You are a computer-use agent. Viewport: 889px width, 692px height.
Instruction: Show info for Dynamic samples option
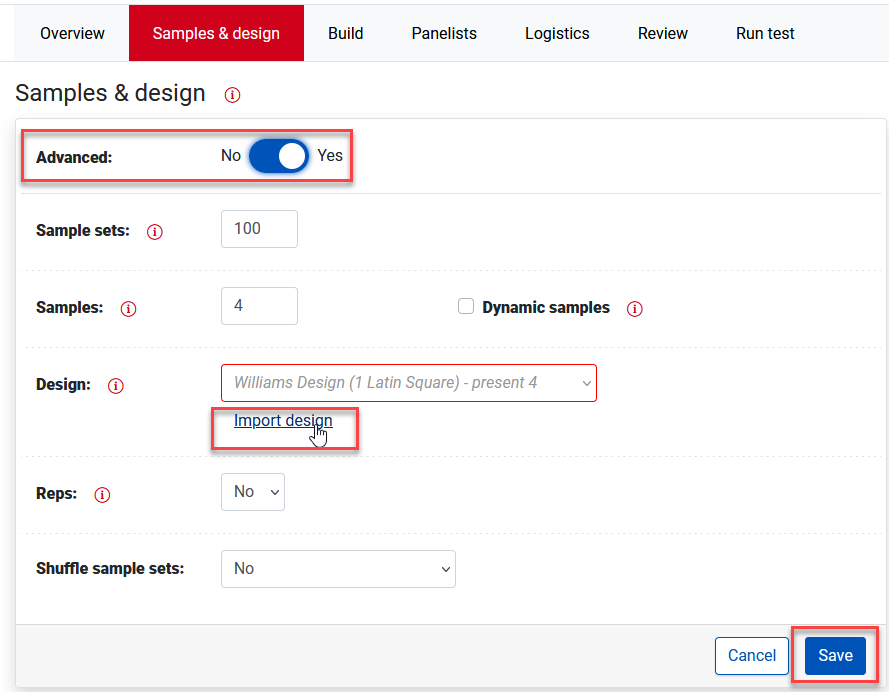tap(634, 309)
